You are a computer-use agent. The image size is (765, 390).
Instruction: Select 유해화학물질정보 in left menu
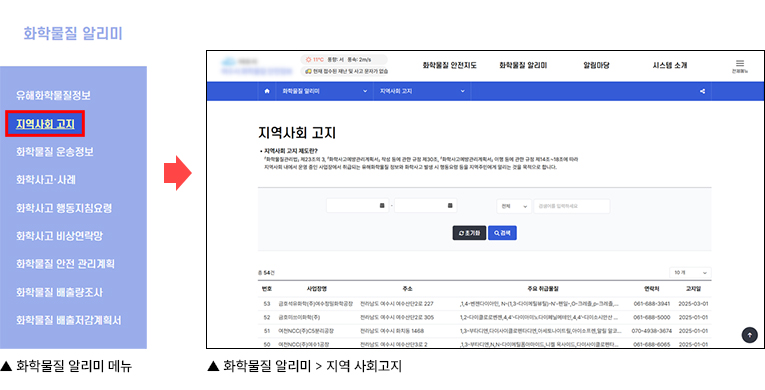tap(53, 96)
